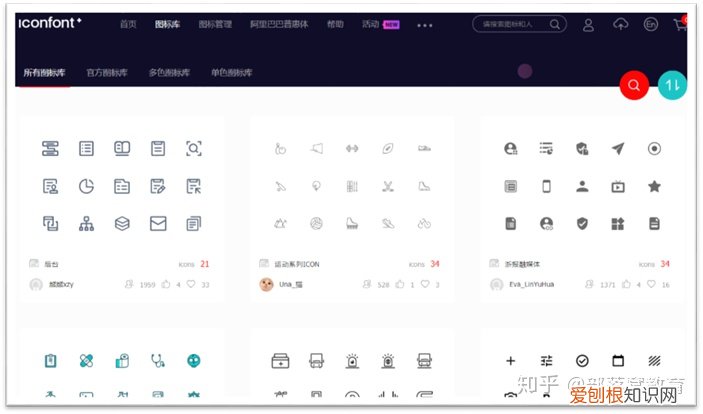Click the TV play icon in 浙报融媒体 card
This screenshot has width=703, height=414.
point(618,186)
